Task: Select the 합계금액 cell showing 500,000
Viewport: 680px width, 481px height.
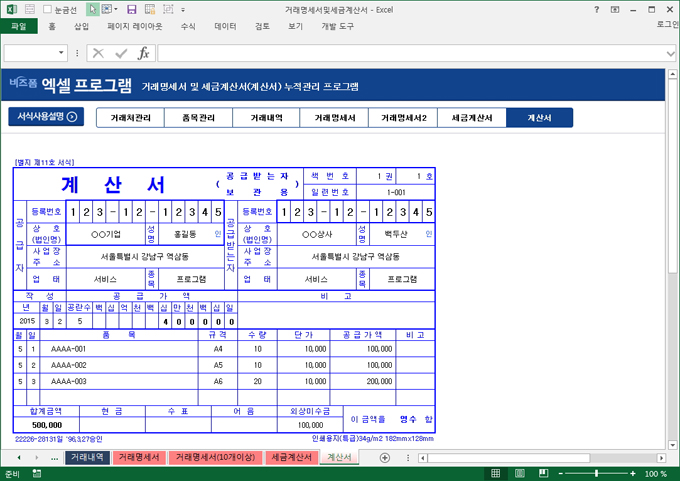Action: [47, 425]
